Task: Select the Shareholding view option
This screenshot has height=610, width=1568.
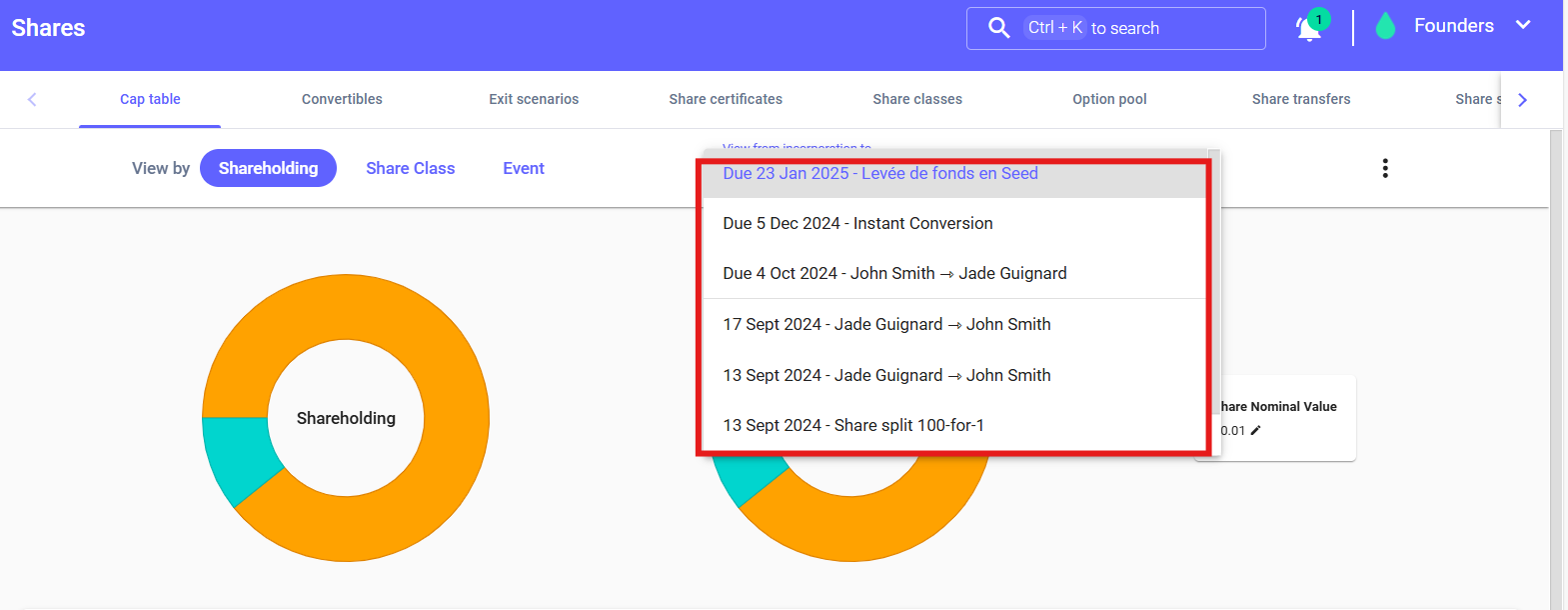Action: pos(268,168)
